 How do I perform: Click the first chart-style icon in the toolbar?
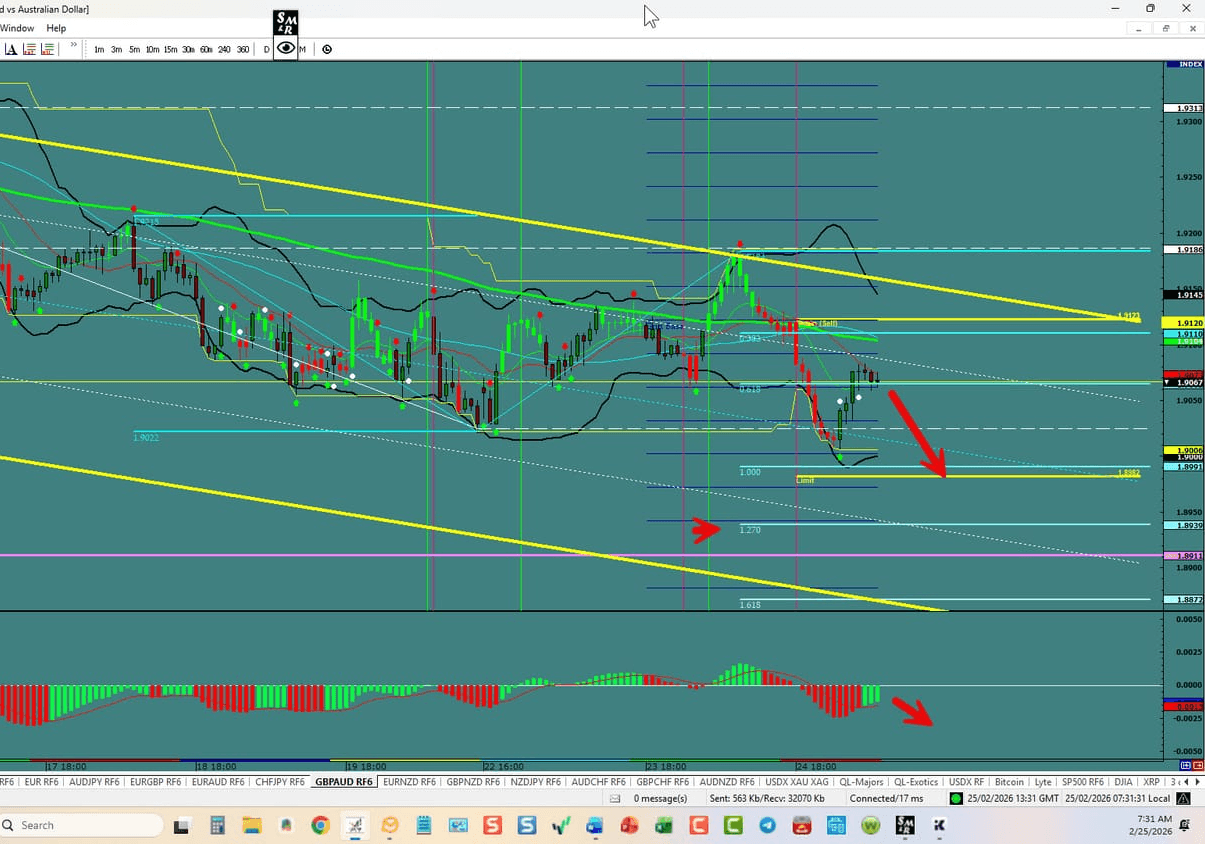(x=30, y=49)
